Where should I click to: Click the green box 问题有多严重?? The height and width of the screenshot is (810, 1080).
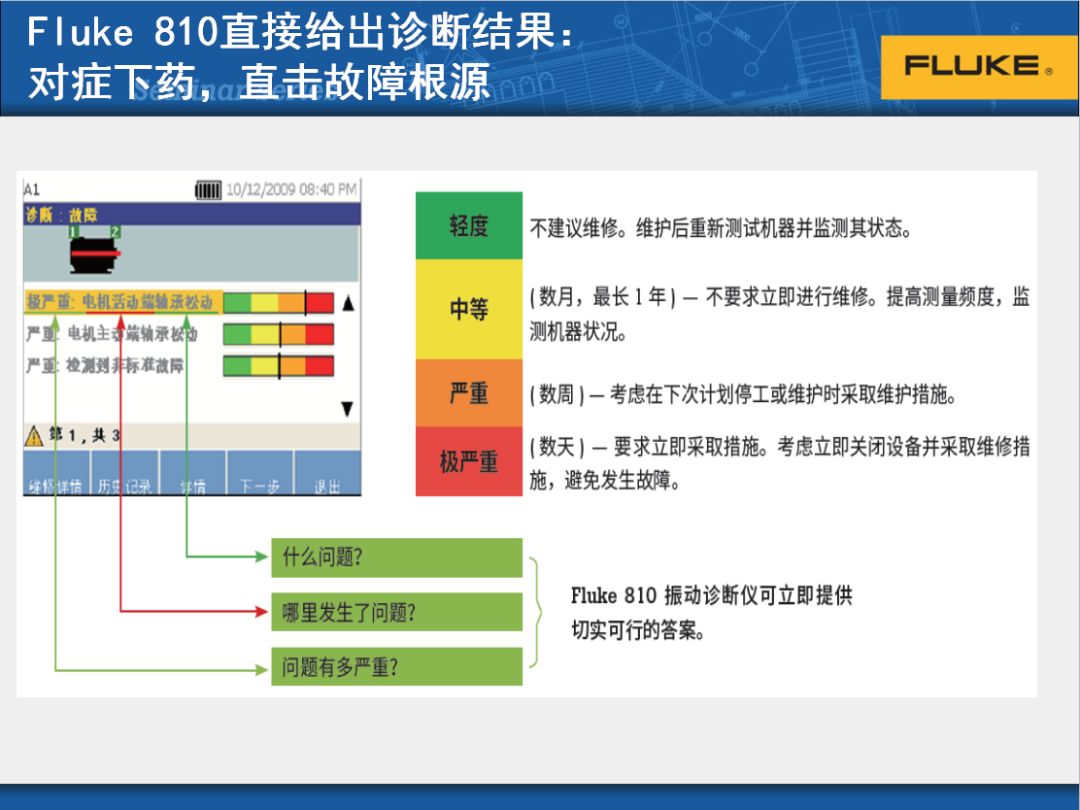coord(397,666)
